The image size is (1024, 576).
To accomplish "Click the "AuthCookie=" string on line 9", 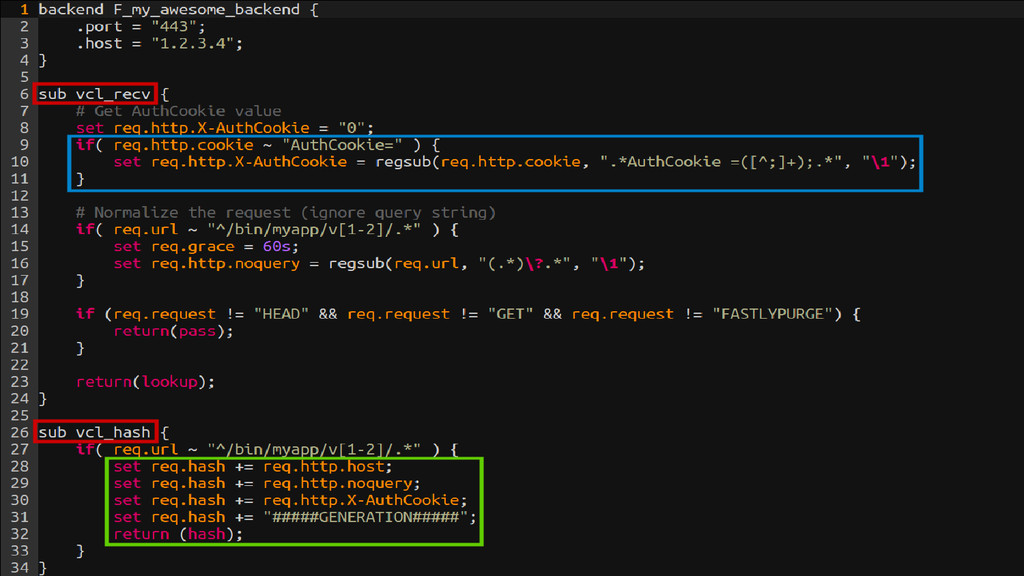I will click(x=342, y=145).
